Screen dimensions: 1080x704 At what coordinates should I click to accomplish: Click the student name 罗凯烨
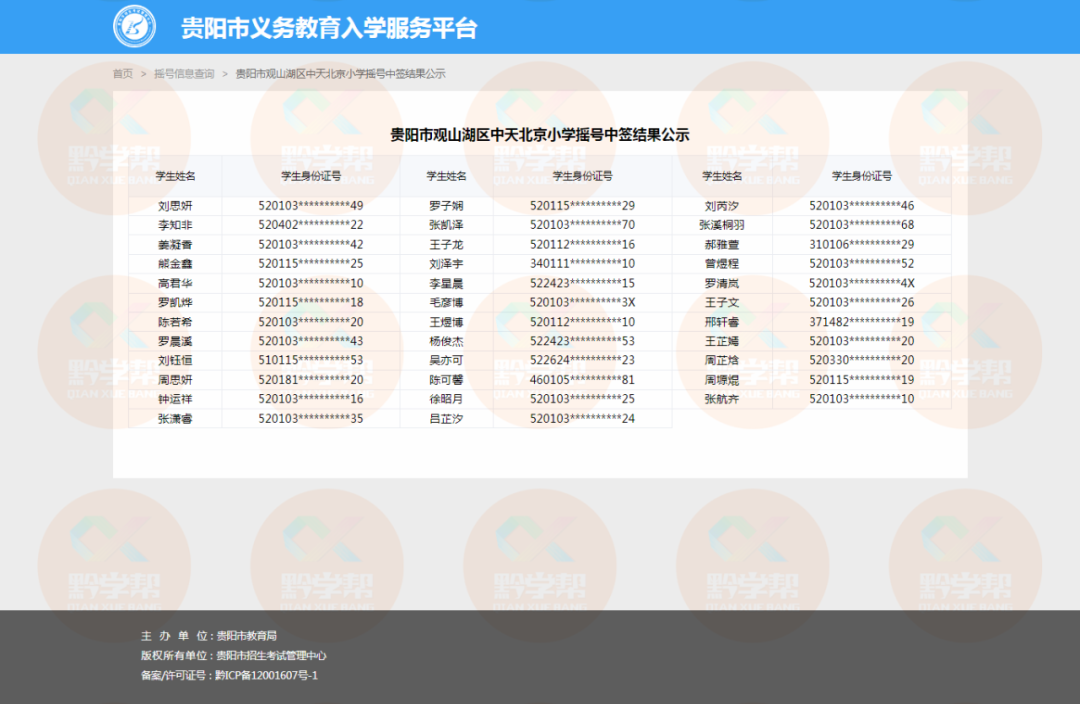[x=175, y=302]
